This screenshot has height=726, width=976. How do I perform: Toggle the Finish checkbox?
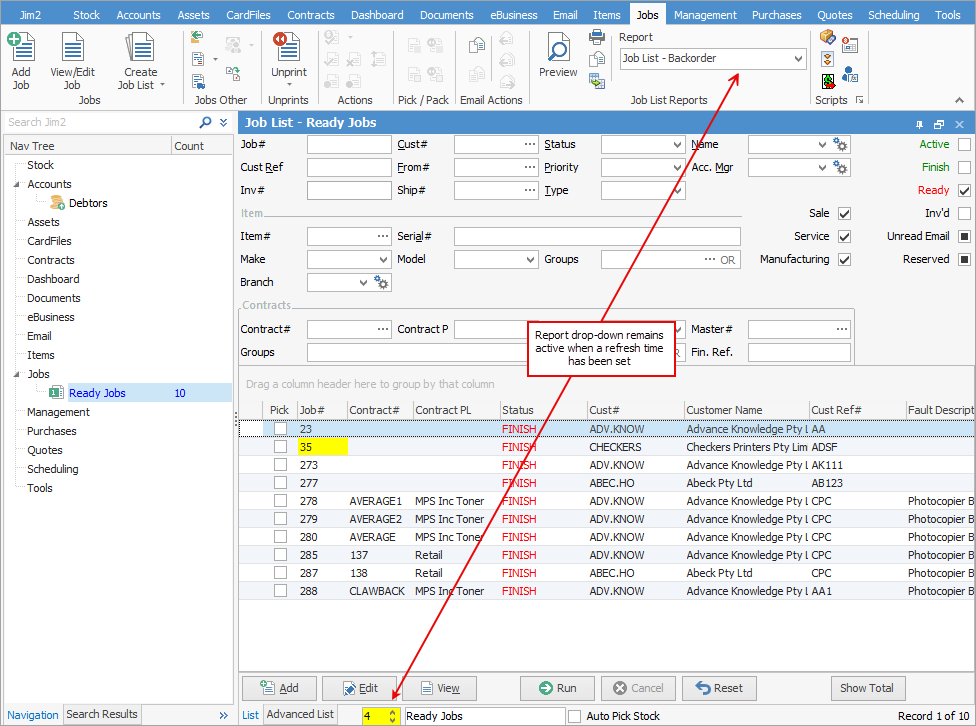(964, 167)
